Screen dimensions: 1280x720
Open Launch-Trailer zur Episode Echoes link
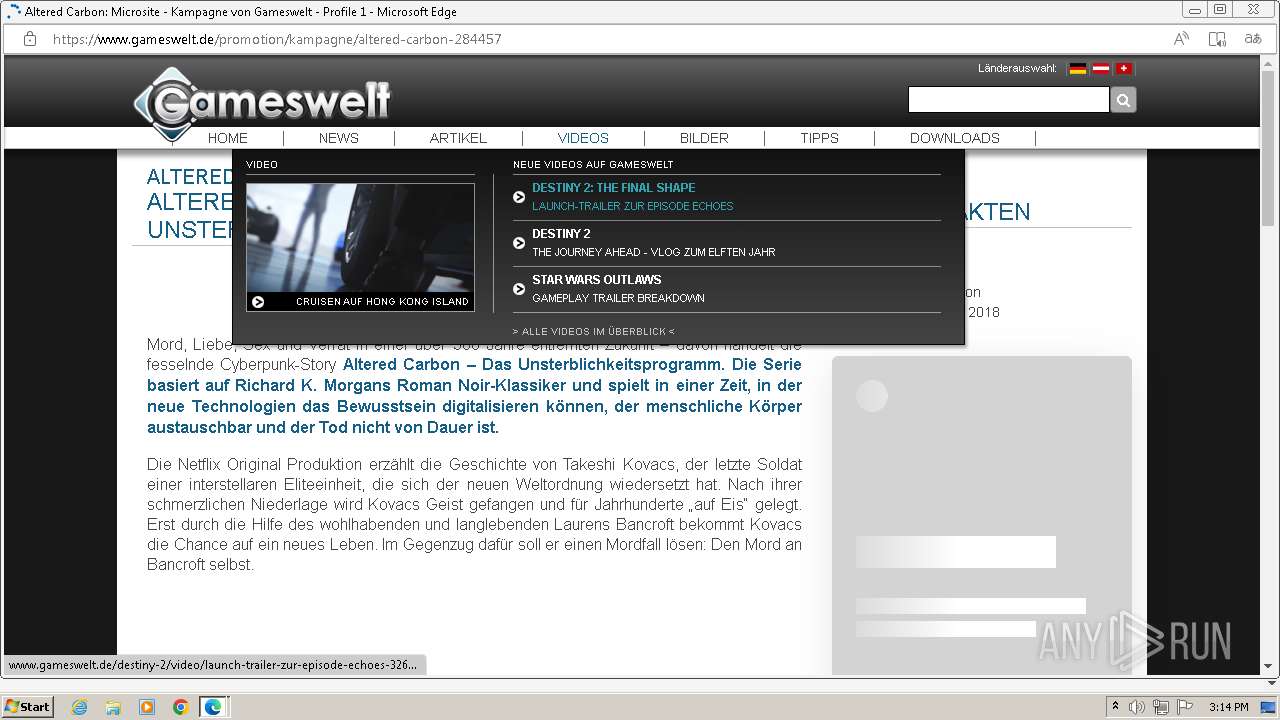coord(632,206)
